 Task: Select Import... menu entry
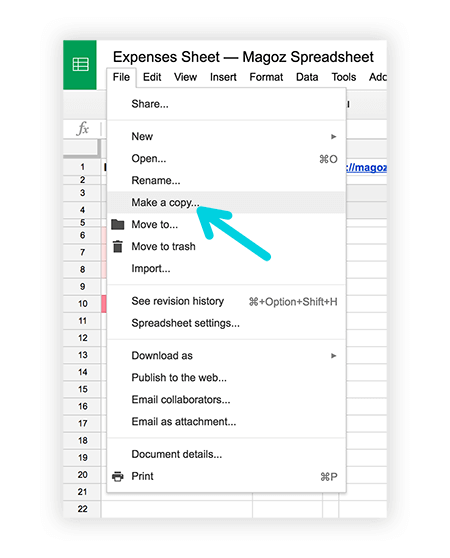point(226,268)
